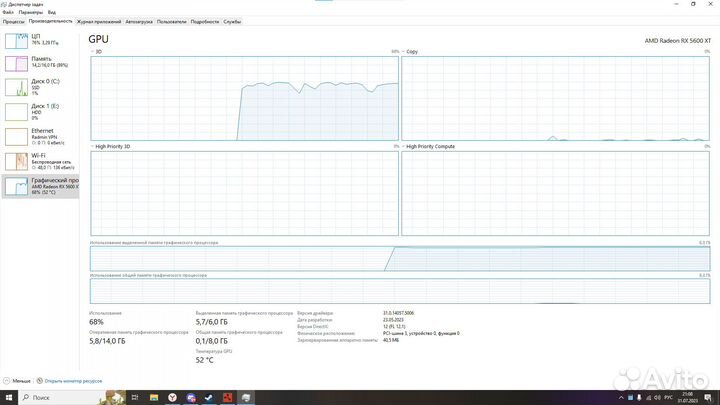Click the 68% utilization value

(x=96, y=322)
